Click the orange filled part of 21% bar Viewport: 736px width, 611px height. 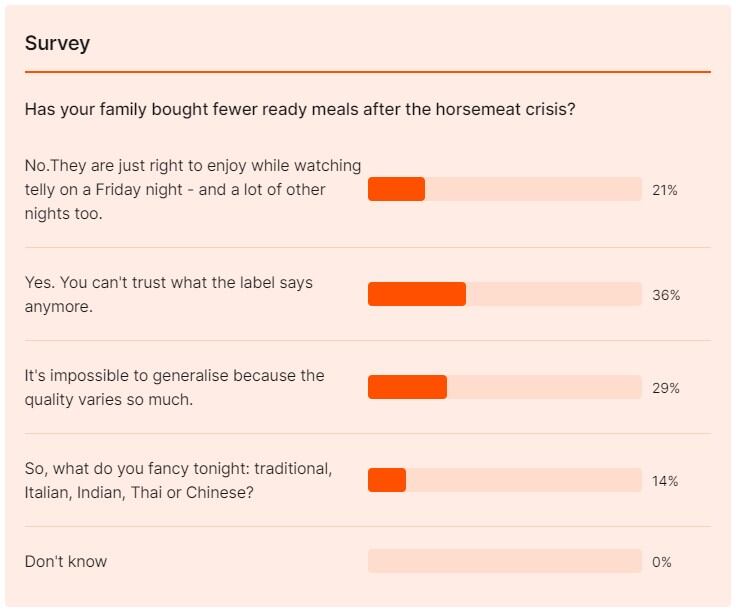[396, 189]
